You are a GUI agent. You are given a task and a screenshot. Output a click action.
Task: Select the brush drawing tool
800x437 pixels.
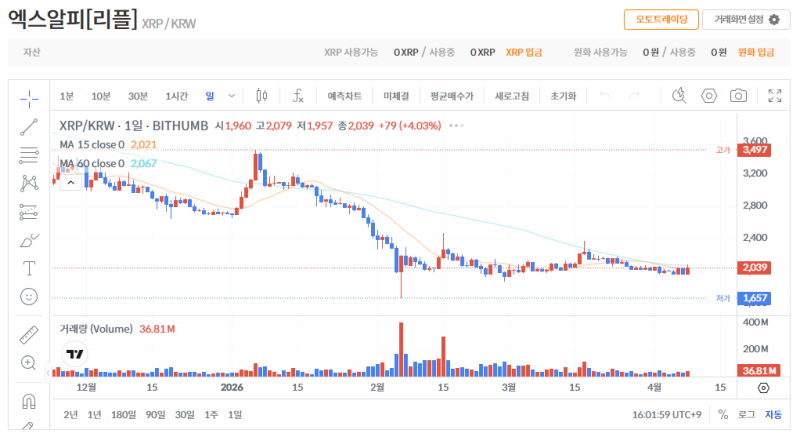29,240
